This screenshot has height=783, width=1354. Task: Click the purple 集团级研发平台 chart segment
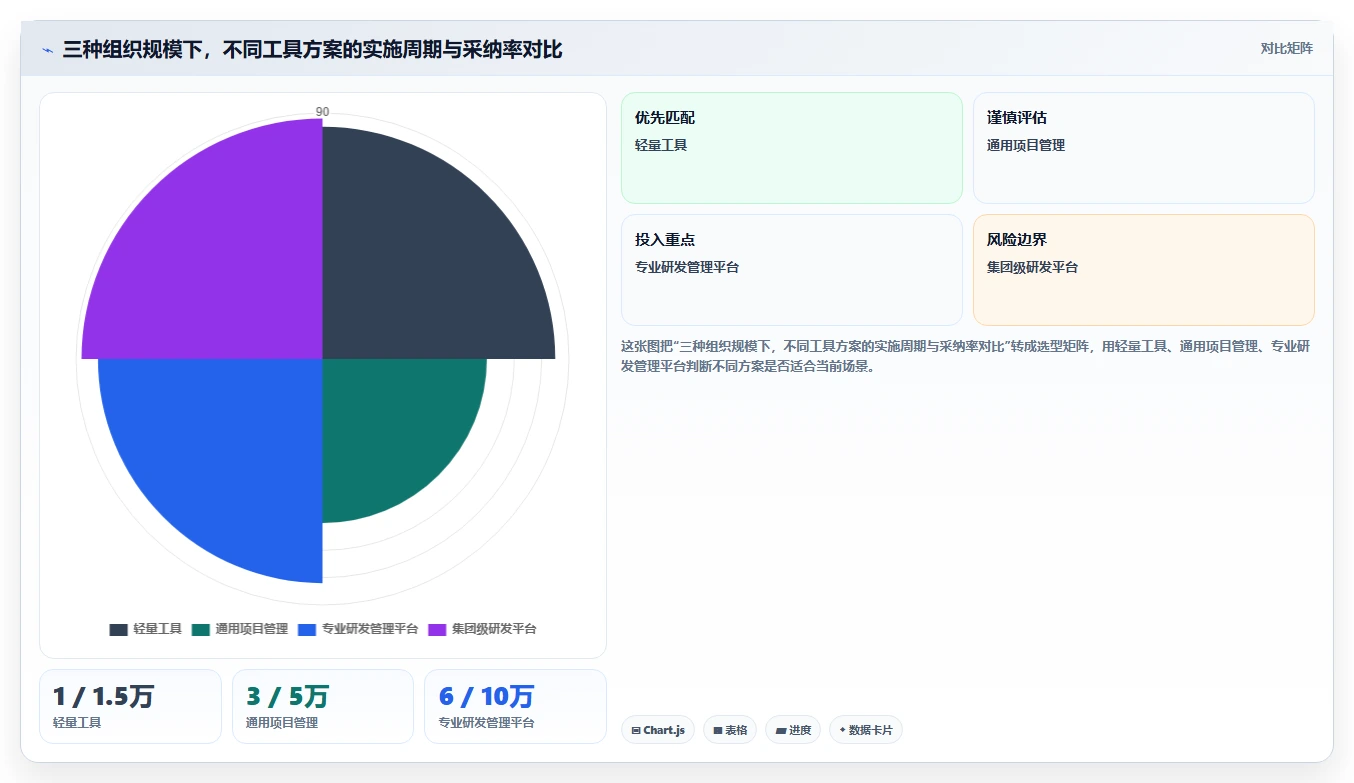(x=220, y=255)
